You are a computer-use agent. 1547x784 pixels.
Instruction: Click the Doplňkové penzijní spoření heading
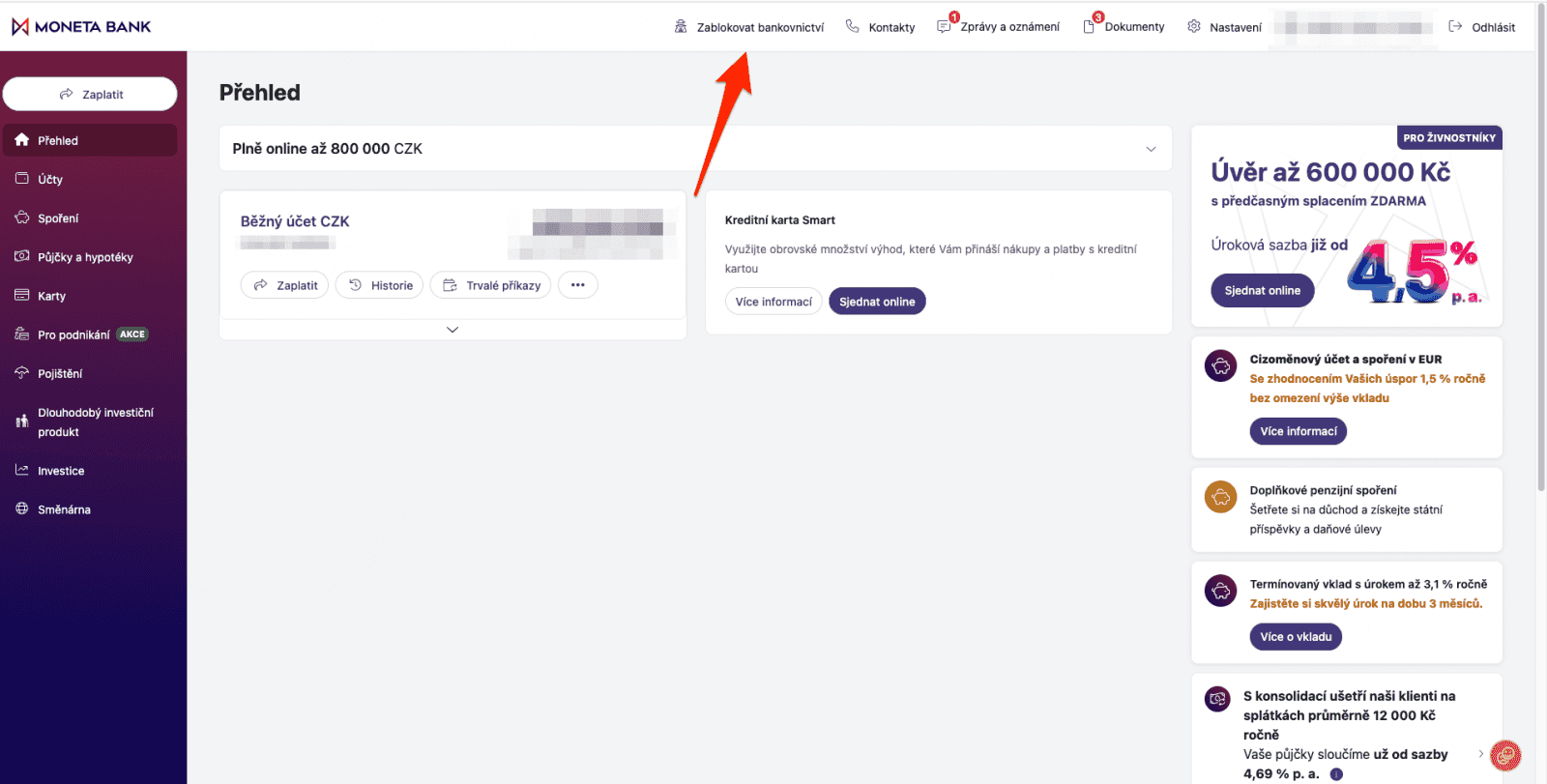tap(1323, 490)
